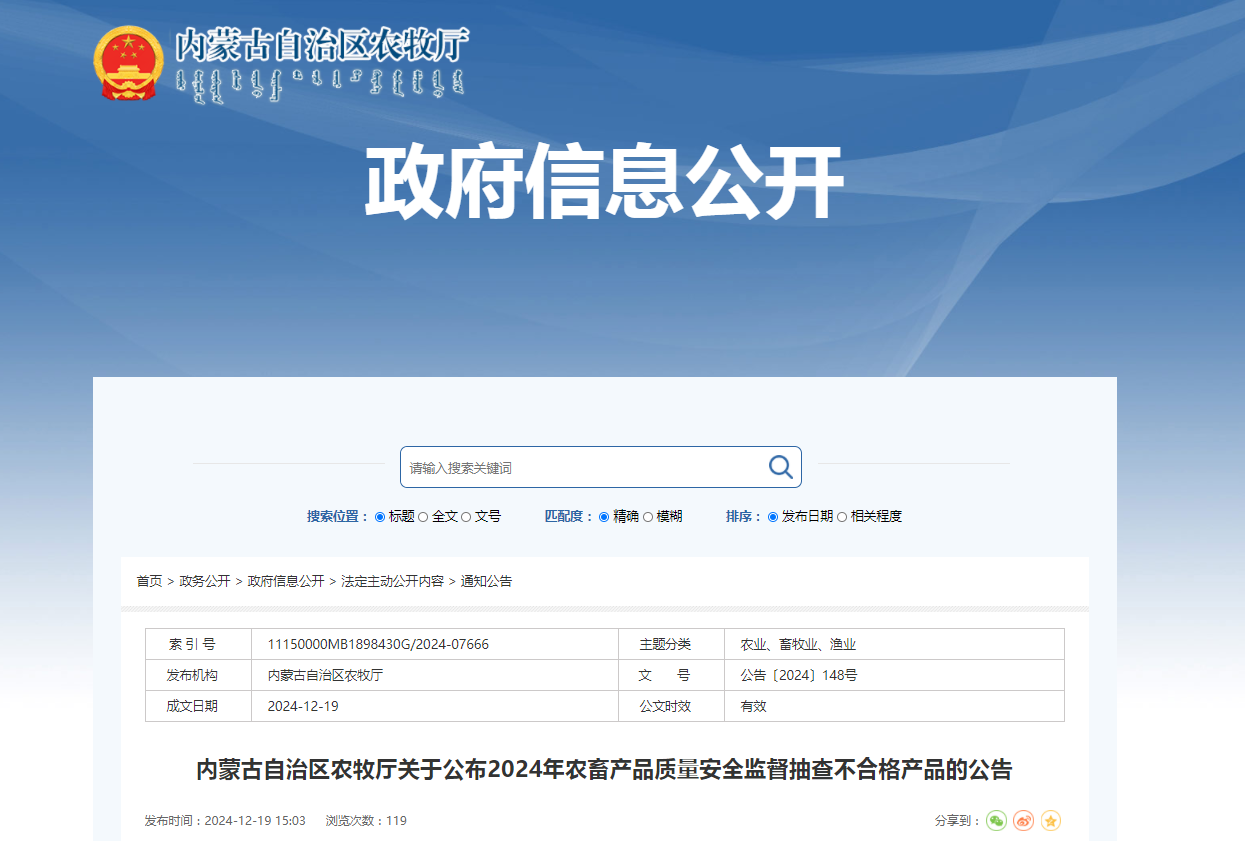1245x841 pixels.
Task: Sort by 发布日期 radio
Action: 773,517
